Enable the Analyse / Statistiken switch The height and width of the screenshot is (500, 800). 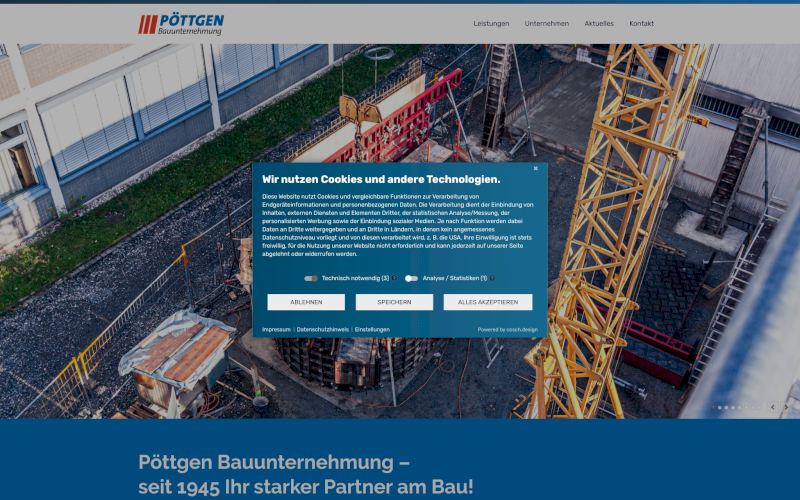[411, 278]
